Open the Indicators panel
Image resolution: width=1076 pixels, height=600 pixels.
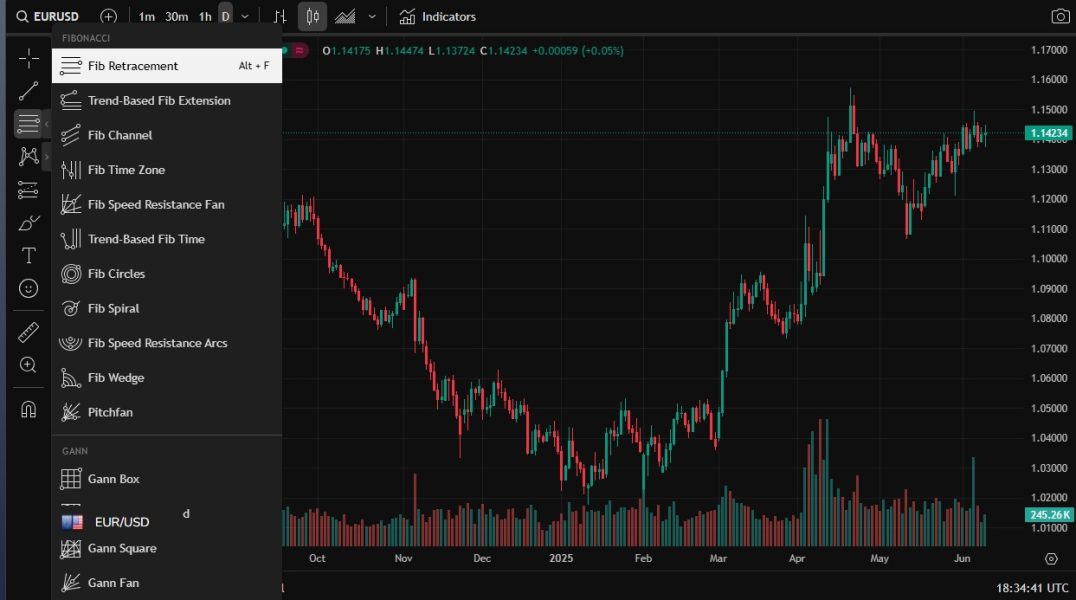pyautogui.click(x=437, y=16)
